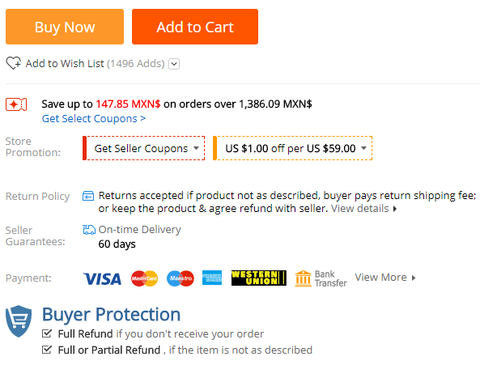Click the Return Policy box icon

[88, 196]
